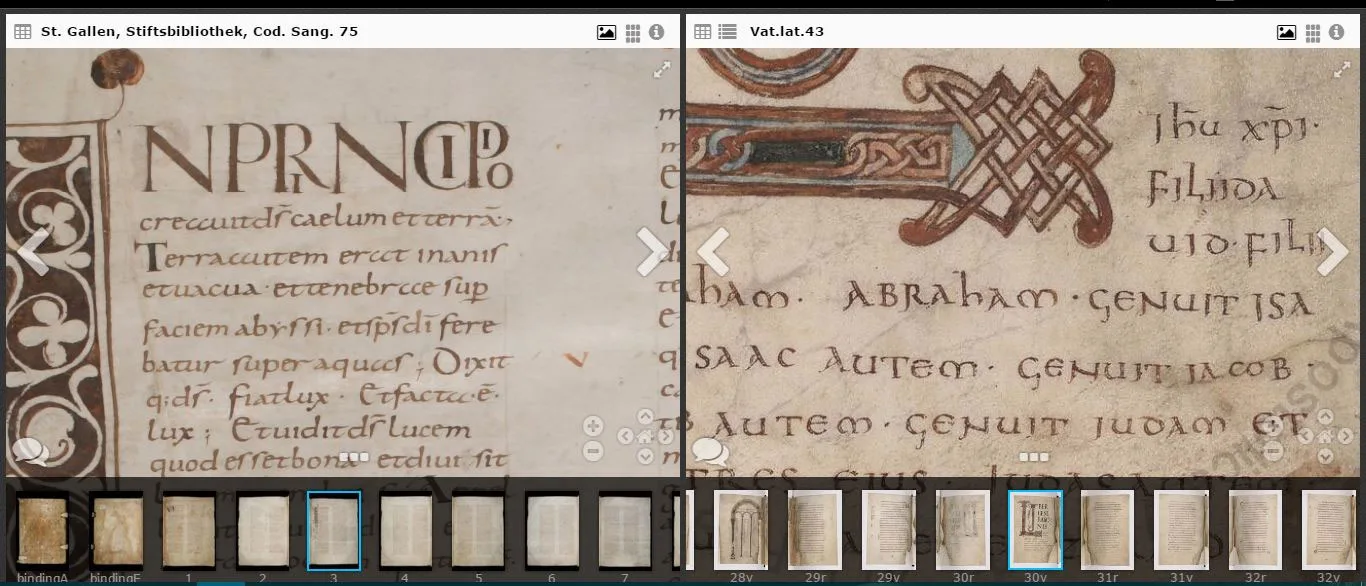This screenshot has height=586, width=1366.
Task: Pan up in the Vat.lat.43 image
Action: pyautogui.click(x=1325, y=417)
